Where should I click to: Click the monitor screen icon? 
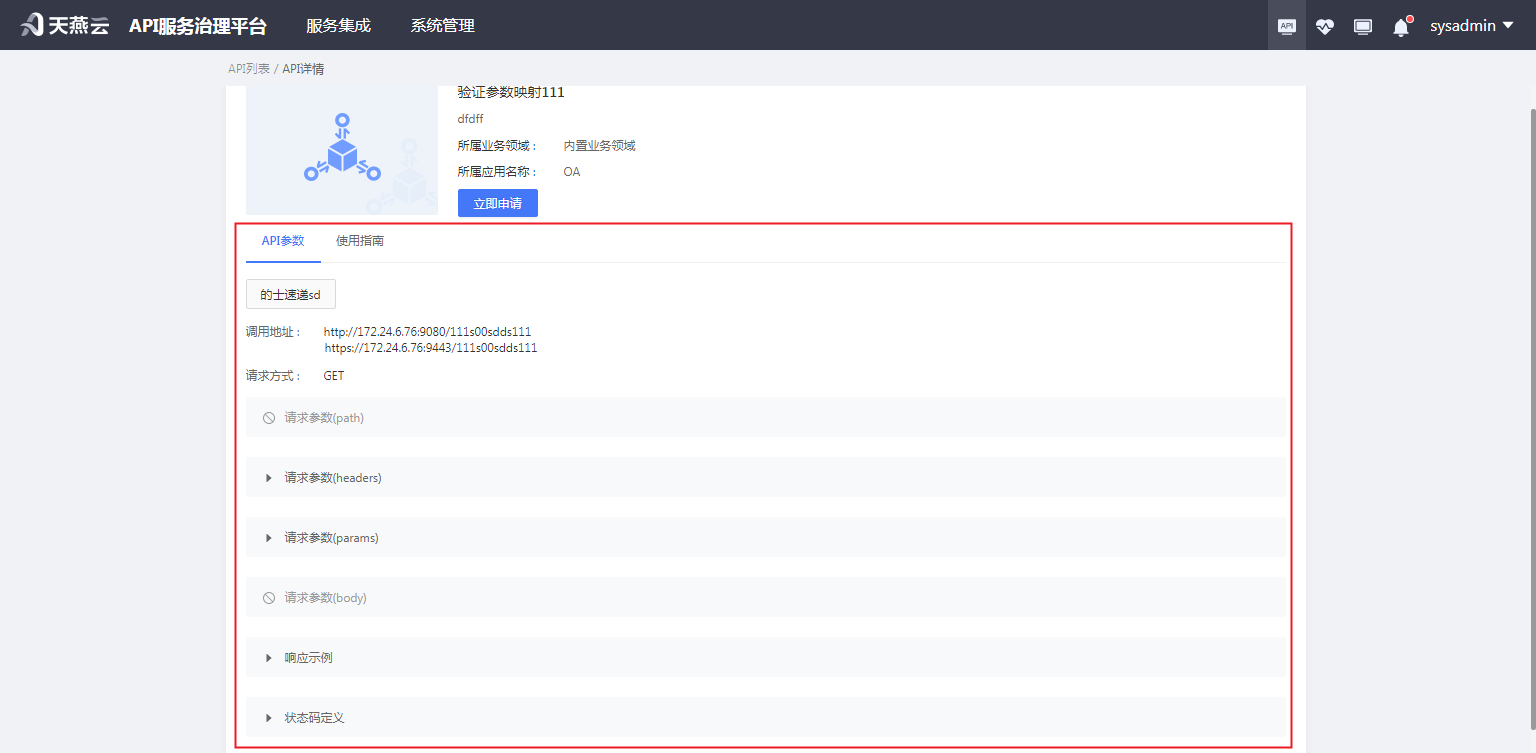pyautogui.click(x=1363, y=27)
